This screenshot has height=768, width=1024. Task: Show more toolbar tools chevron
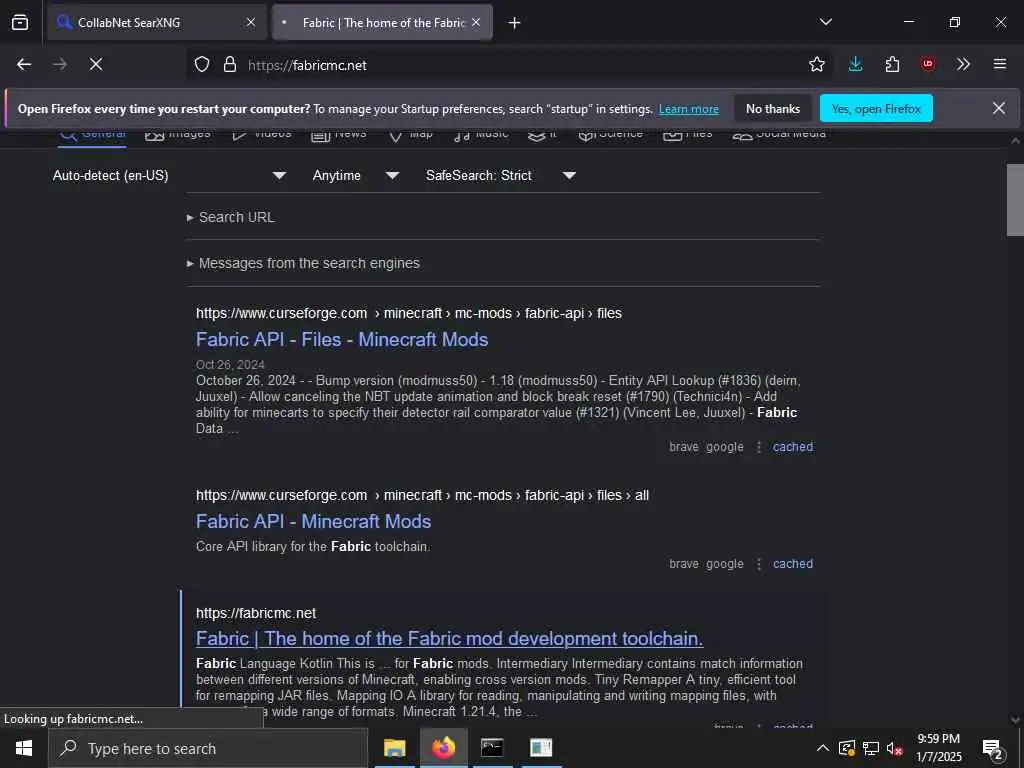[963, 64]
